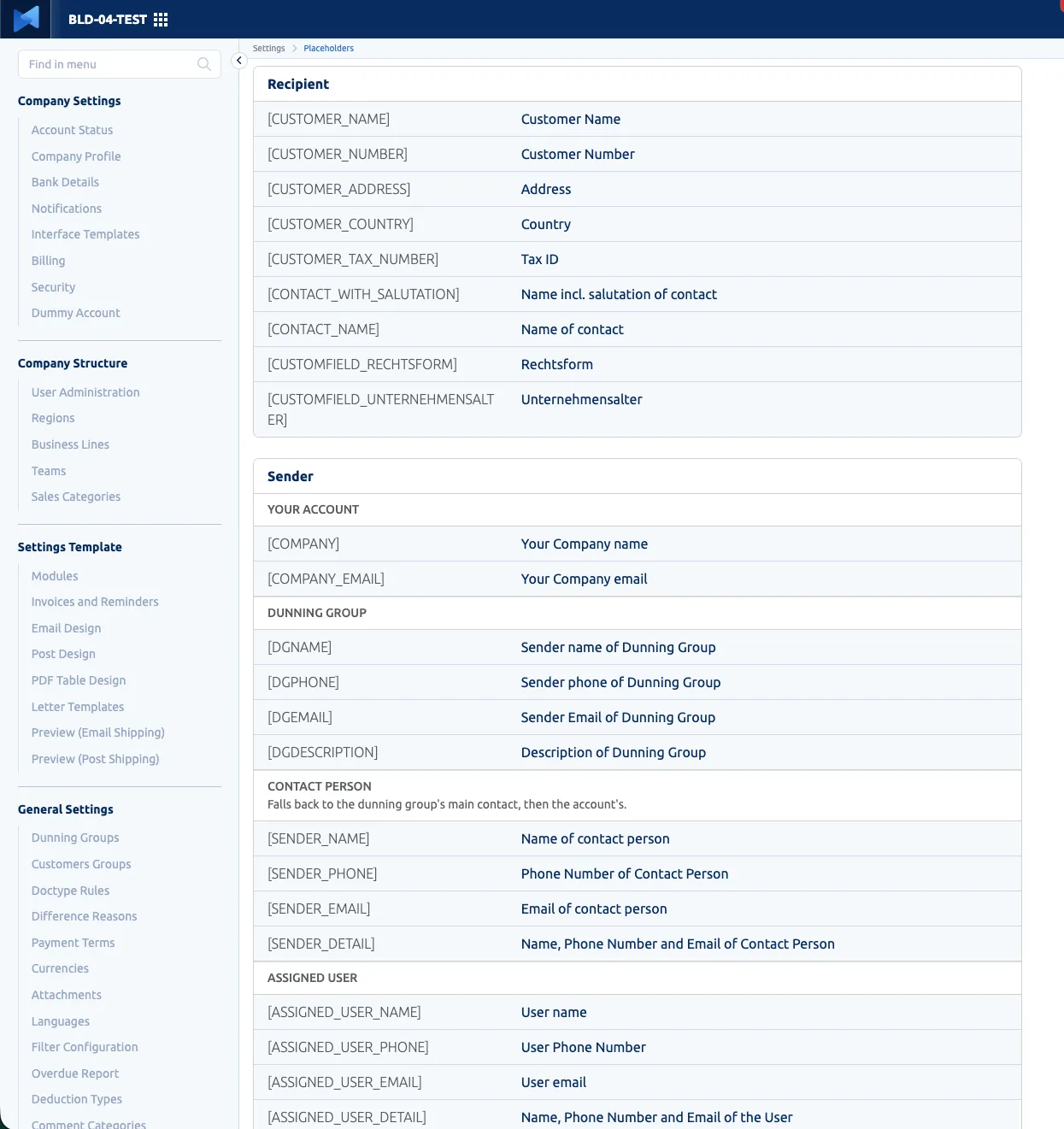Go to Deduction Types

pos(77,1099)
